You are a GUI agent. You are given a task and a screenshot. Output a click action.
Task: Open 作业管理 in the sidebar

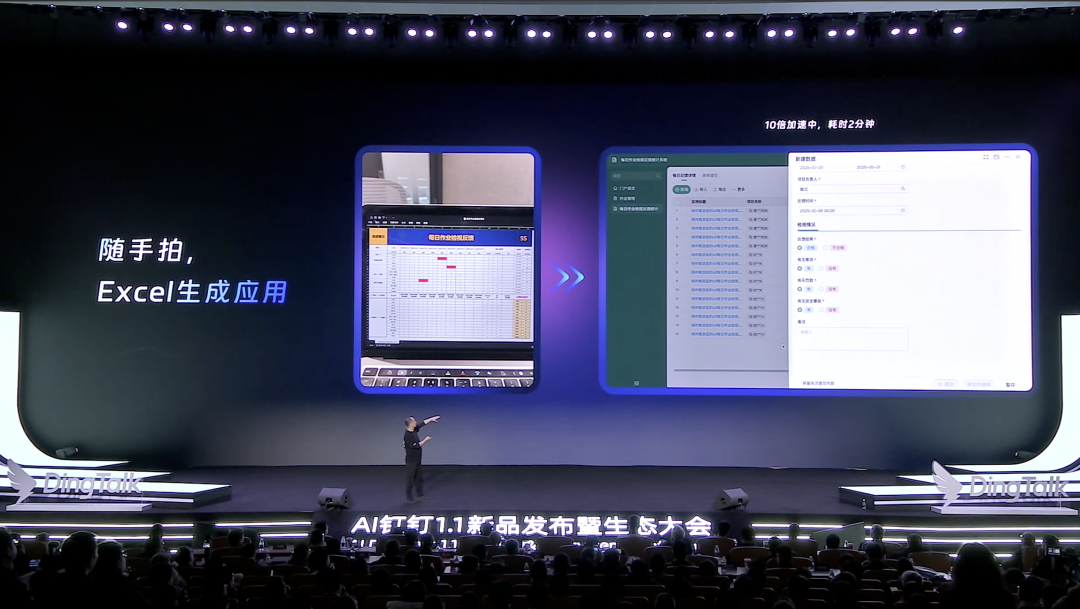click(x=624, y=198)
